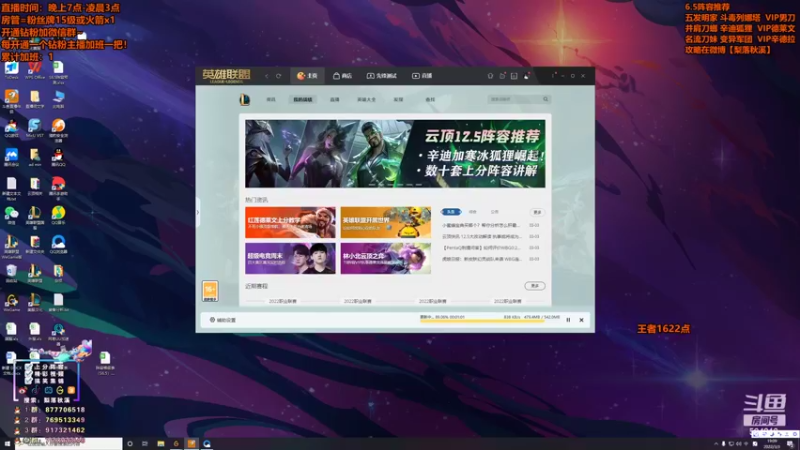Open the 林小北云顶之弈 card

[386, 258]
